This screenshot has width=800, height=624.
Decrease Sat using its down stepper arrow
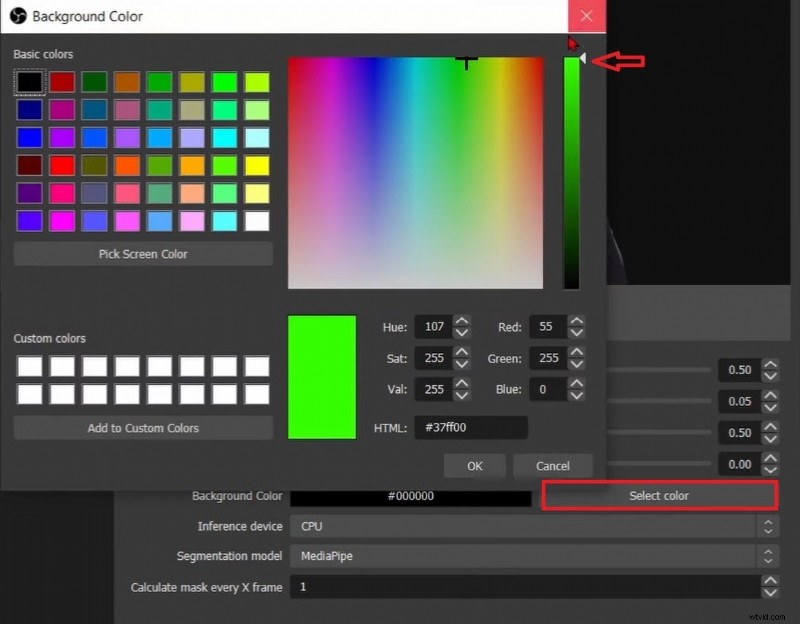coord(461,364)
